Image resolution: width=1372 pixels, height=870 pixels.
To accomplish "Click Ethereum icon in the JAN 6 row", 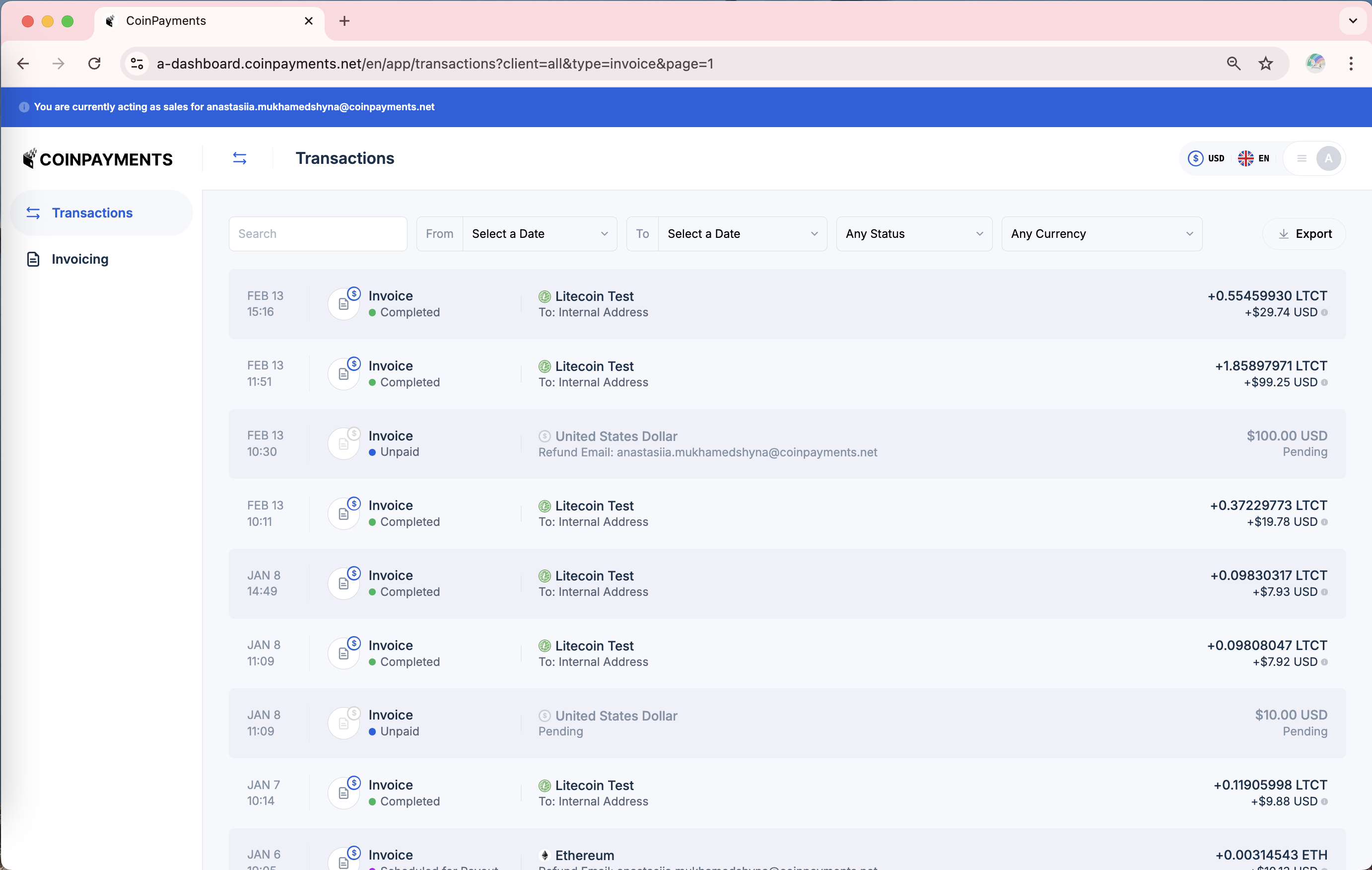I will pos(544,855).
